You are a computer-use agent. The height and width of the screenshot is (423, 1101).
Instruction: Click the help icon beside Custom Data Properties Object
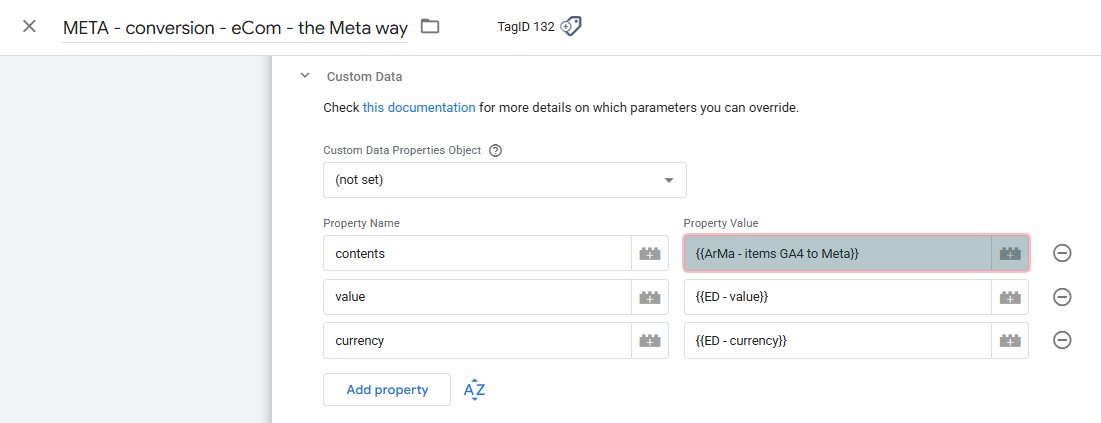pos(495,150)
